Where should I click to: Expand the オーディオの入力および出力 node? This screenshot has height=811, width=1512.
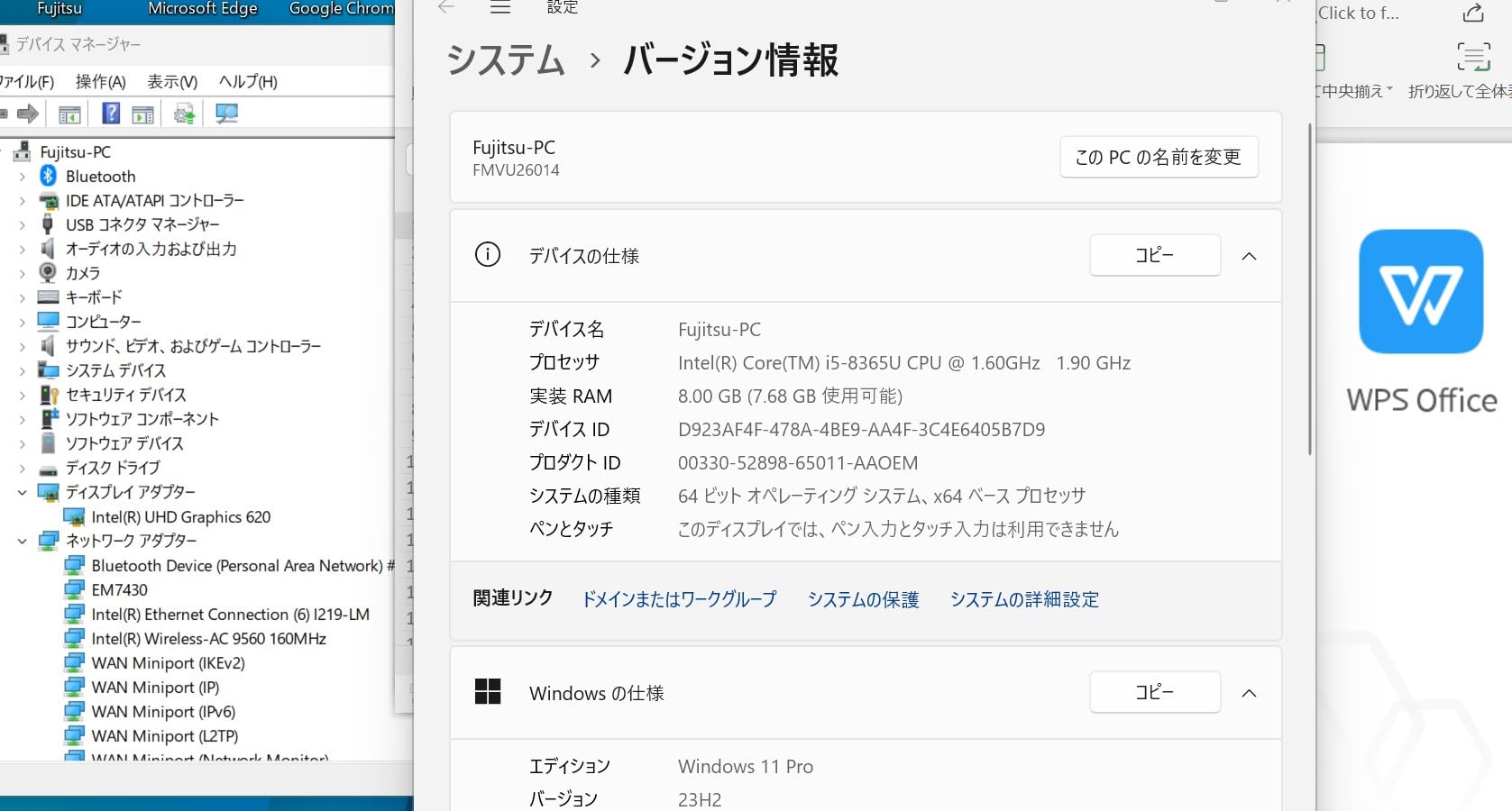[23, 250]
